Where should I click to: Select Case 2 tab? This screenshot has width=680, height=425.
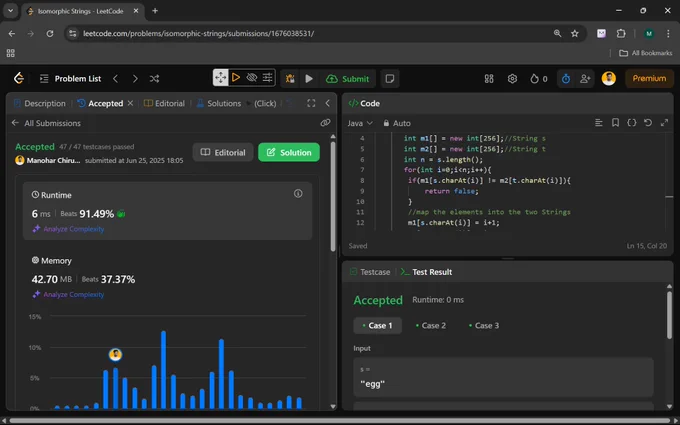coord(431,325)
